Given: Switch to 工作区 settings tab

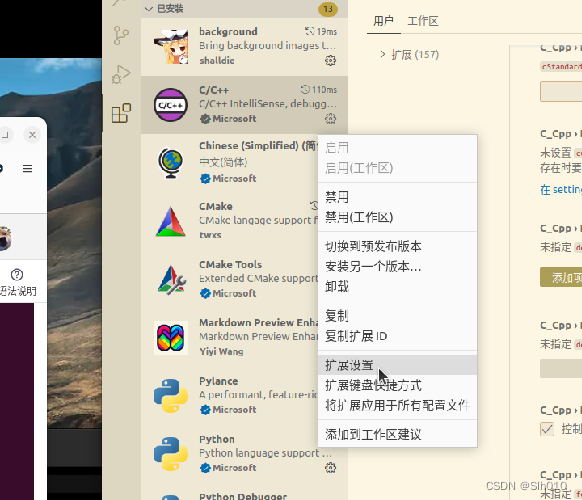Looking at the screenshot, I should point(423,21).
